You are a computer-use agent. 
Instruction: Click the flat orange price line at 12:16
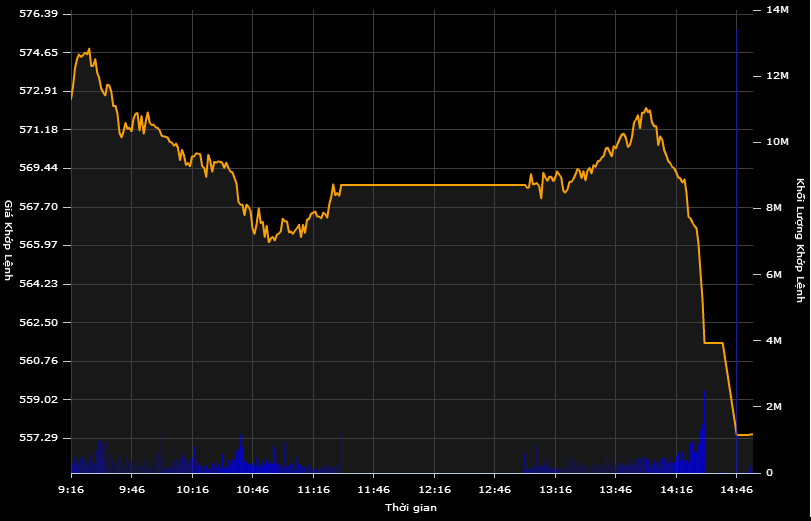(434, 185)
